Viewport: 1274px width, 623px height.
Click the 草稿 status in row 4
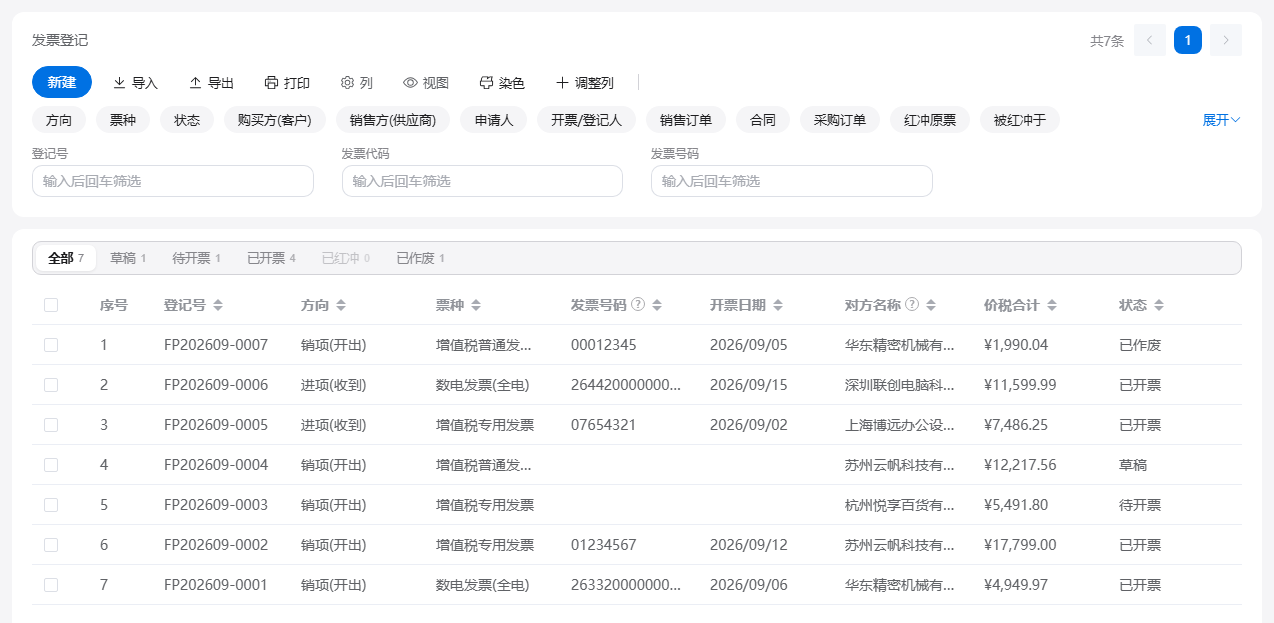1133,465
